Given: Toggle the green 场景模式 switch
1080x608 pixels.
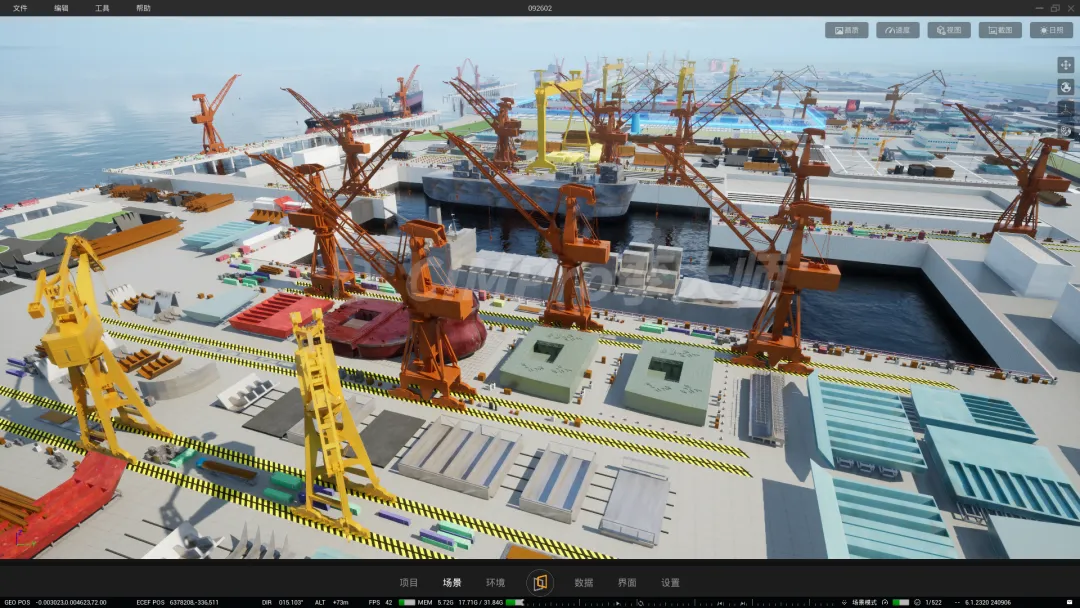Looking at the screenshot, I should pos(901,602).
